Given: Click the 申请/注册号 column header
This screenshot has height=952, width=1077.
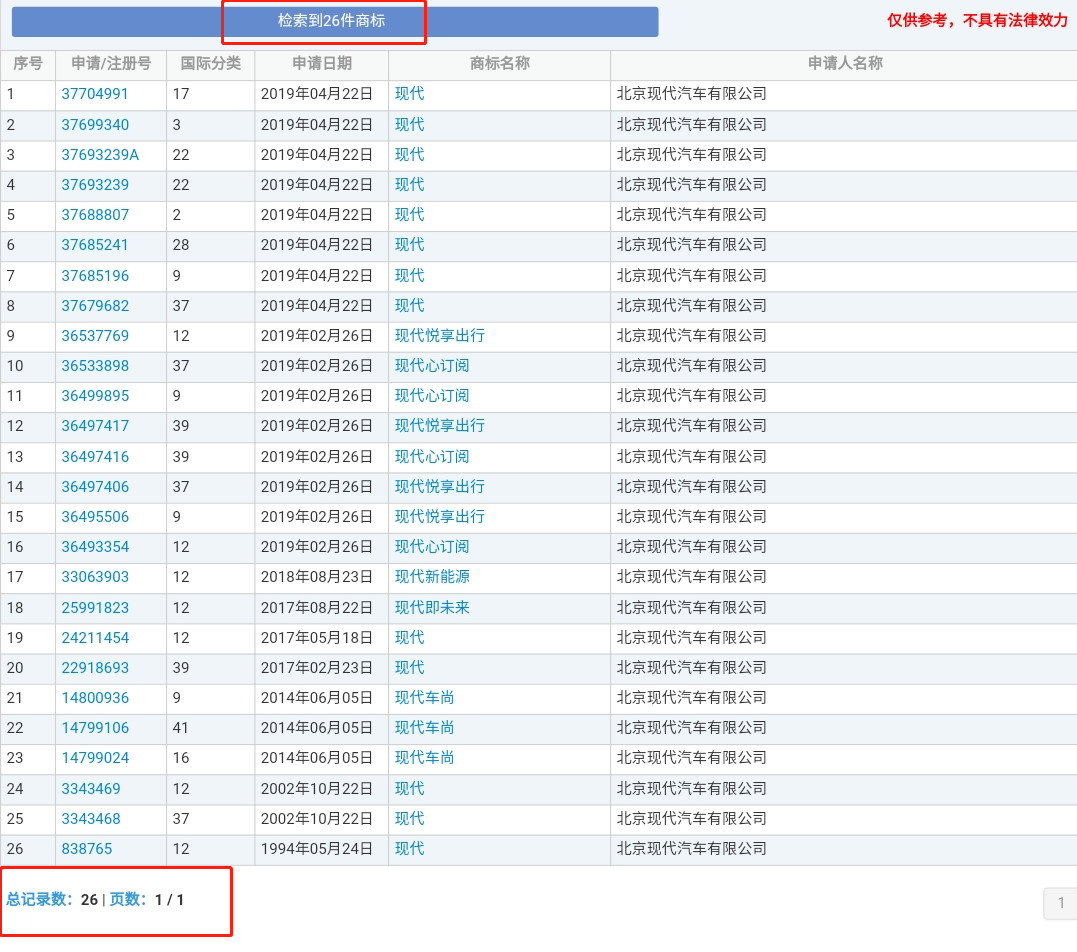Looking at the screenshot, I should [111, 64].
